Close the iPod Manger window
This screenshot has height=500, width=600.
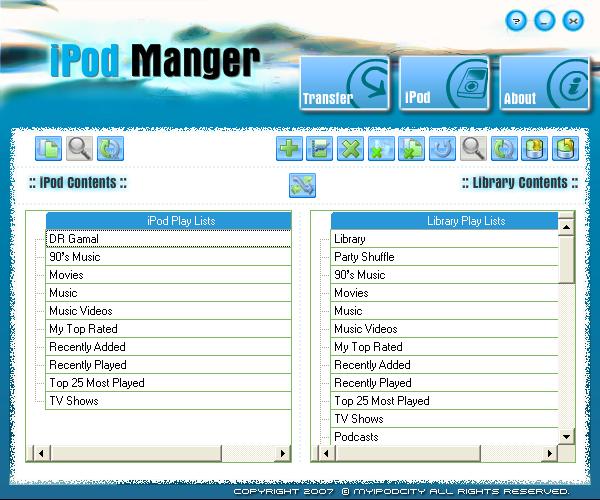pyautogui.click(x=573, y=21)
